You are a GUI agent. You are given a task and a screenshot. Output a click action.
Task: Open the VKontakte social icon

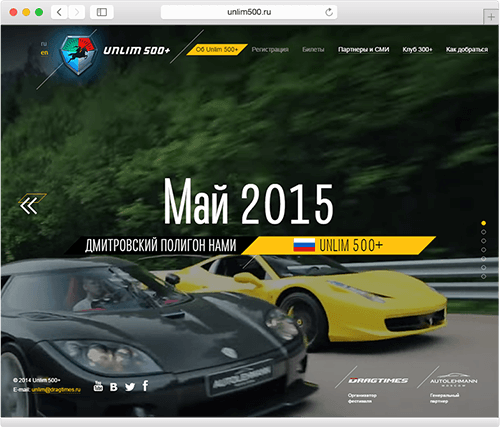[114, 387]
